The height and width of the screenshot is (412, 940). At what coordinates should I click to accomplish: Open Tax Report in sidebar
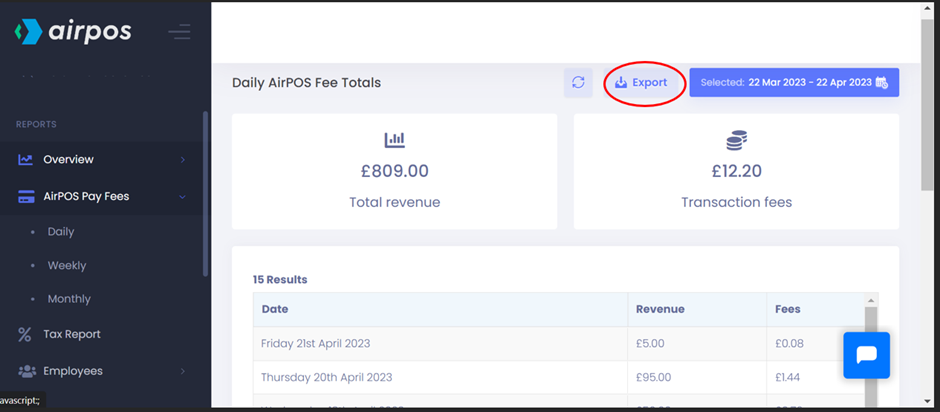point(72,335)
